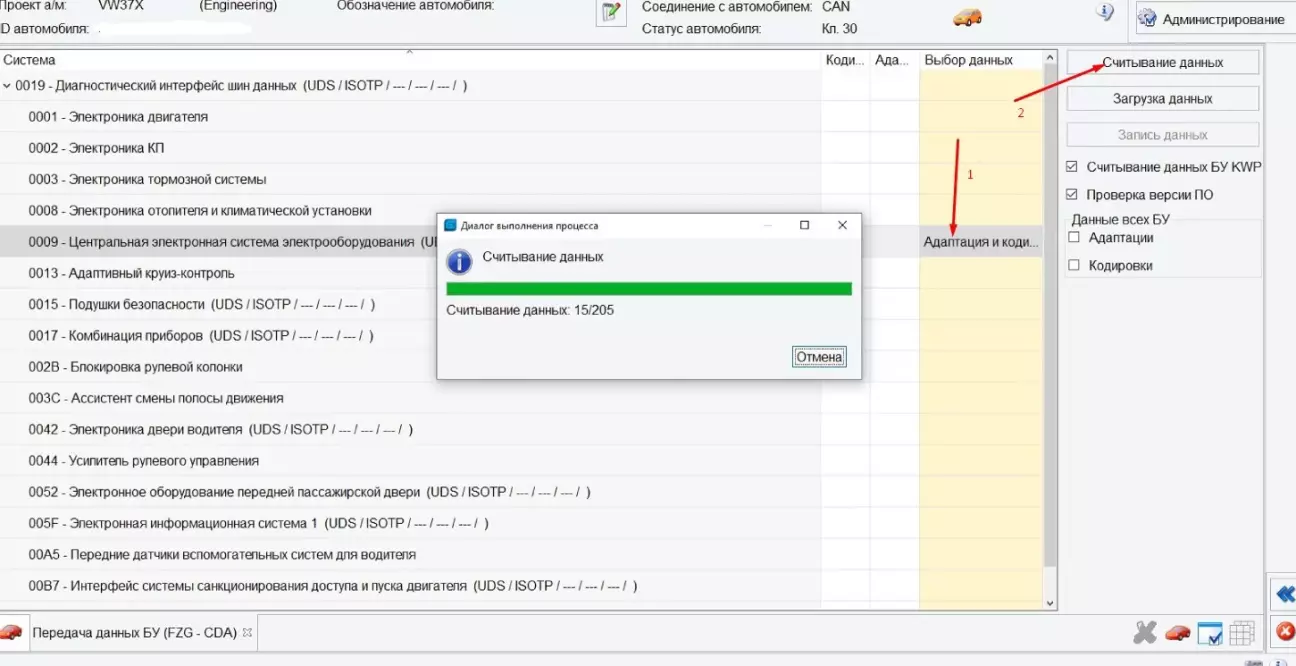
Task: Toggle the 'Считывание данных БУ KWP' checkbox
Action: pos(1073,167)
